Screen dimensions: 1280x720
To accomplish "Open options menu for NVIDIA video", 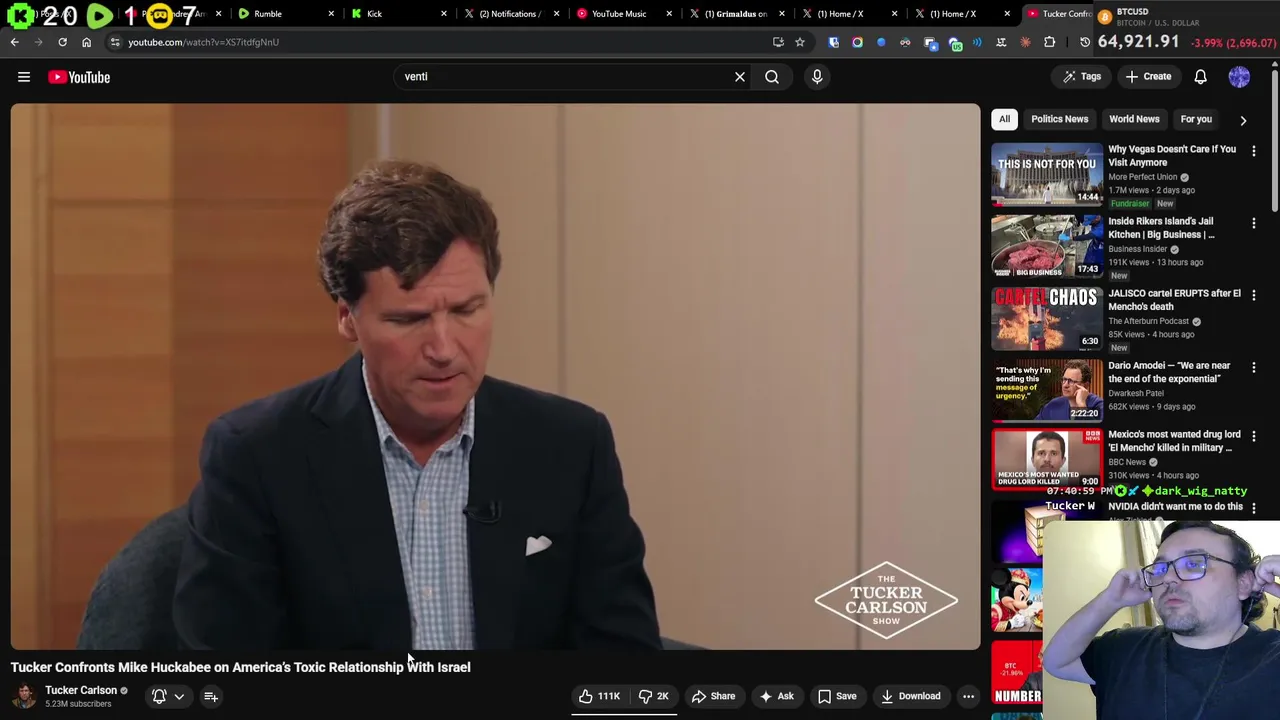I will click(x=1254, y=508).
